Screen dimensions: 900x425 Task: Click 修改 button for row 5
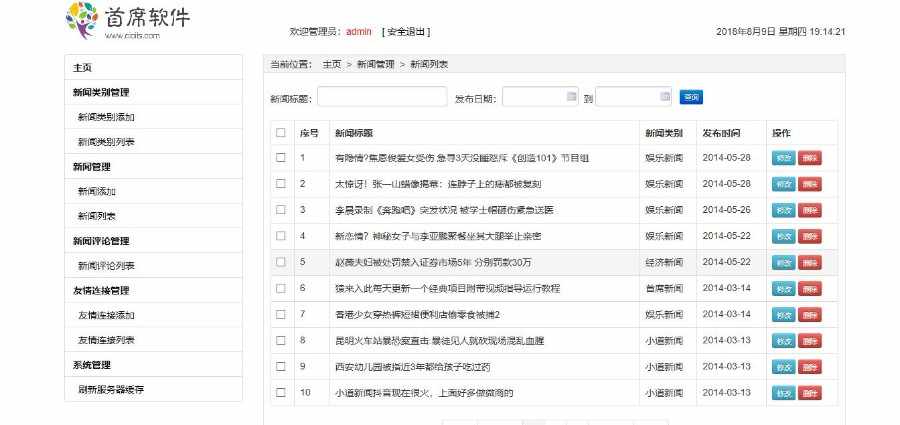coord(783,262)
